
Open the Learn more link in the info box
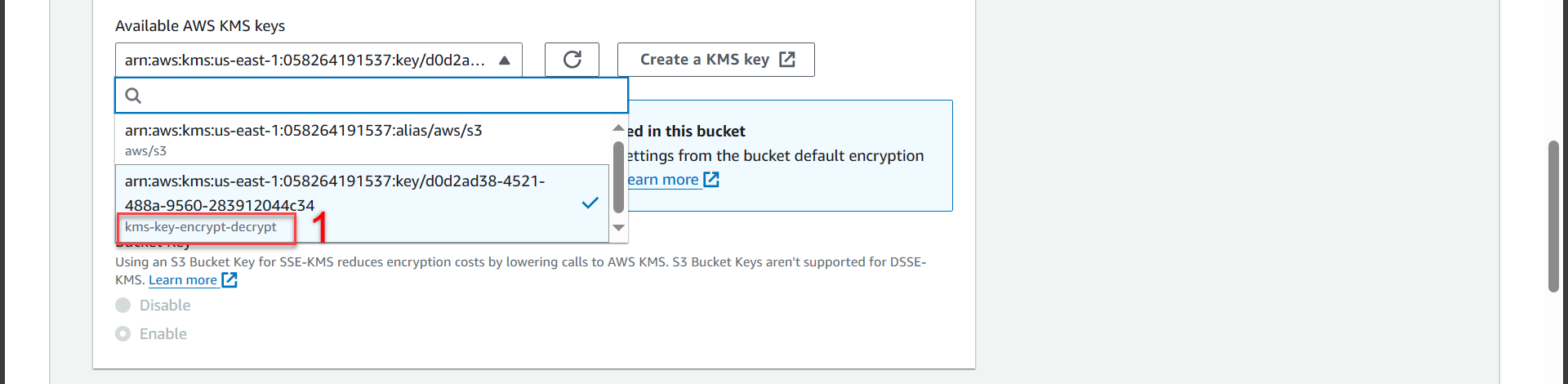click(x=662, y=180)
